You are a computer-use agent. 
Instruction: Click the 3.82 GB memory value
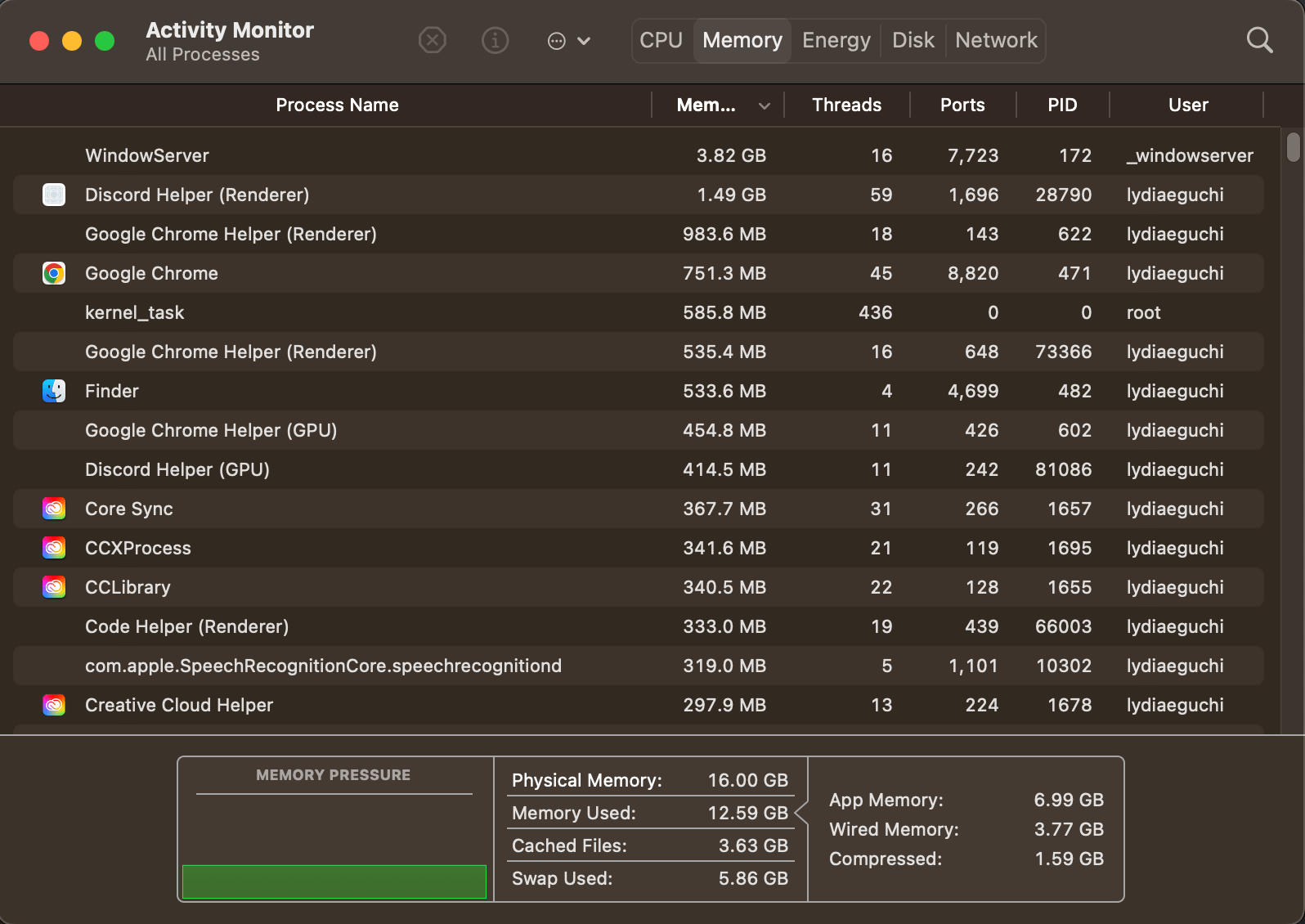731,155
